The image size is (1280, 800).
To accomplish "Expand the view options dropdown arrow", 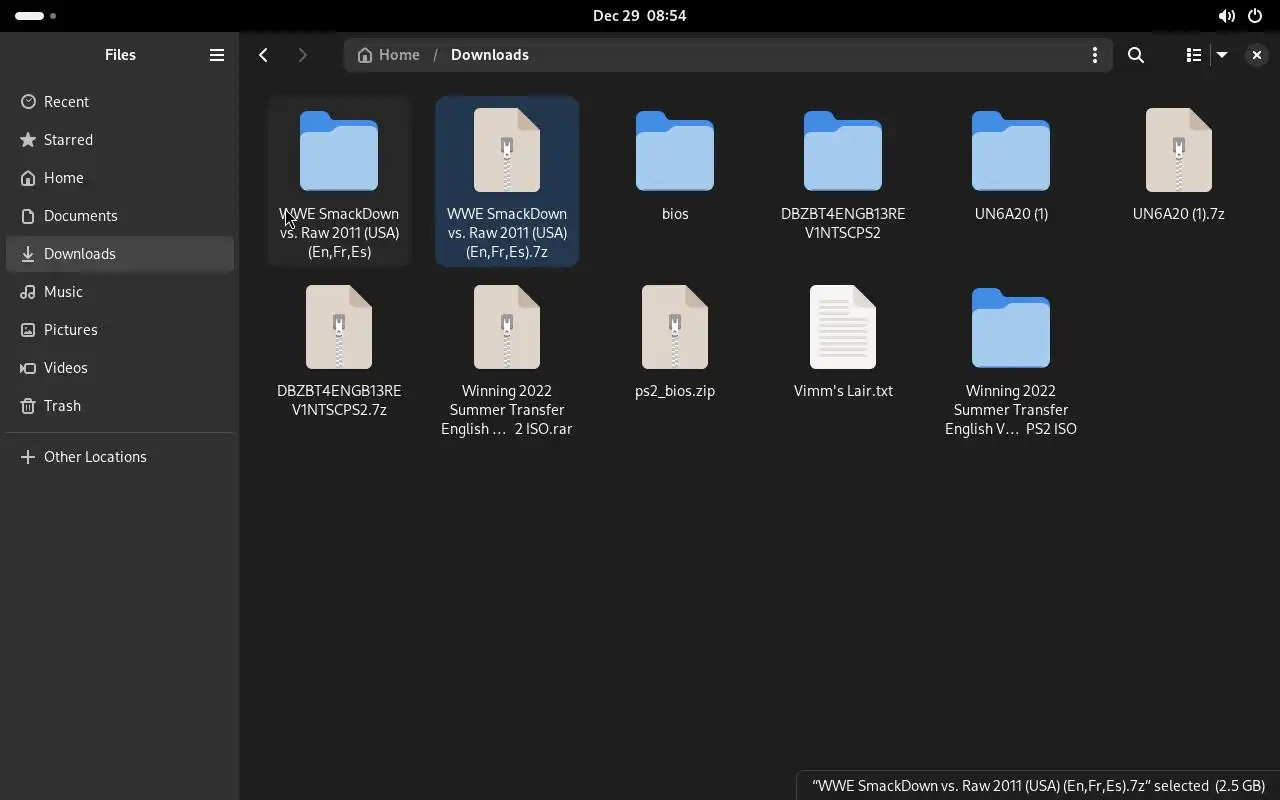I will 1221,55.
